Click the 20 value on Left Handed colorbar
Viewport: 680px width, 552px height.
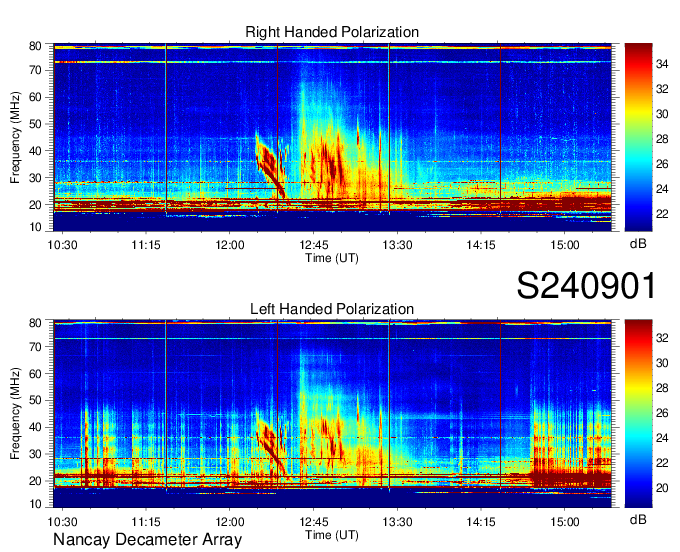tap(662, 488)
